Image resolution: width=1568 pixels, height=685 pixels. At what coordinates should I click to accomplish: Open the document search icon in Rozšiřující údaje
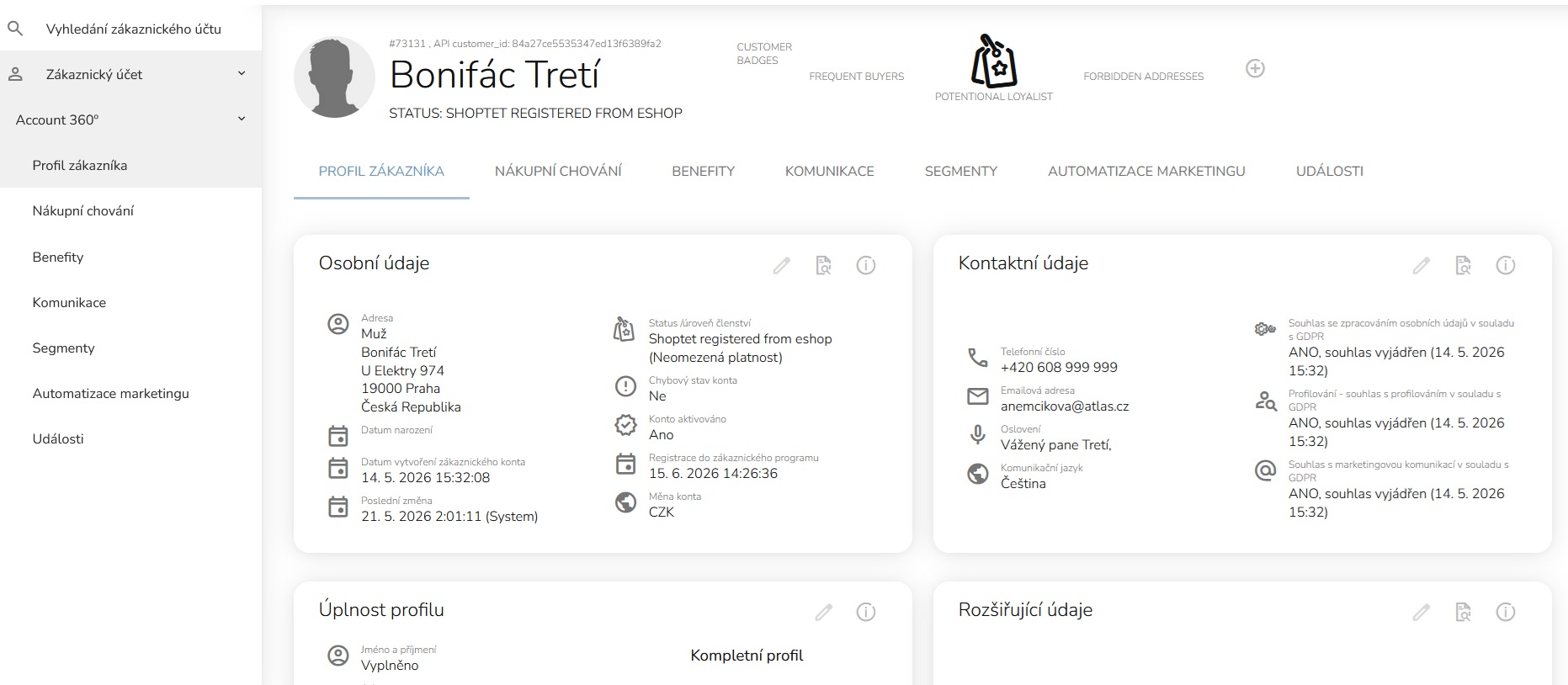click(1464, 613)
